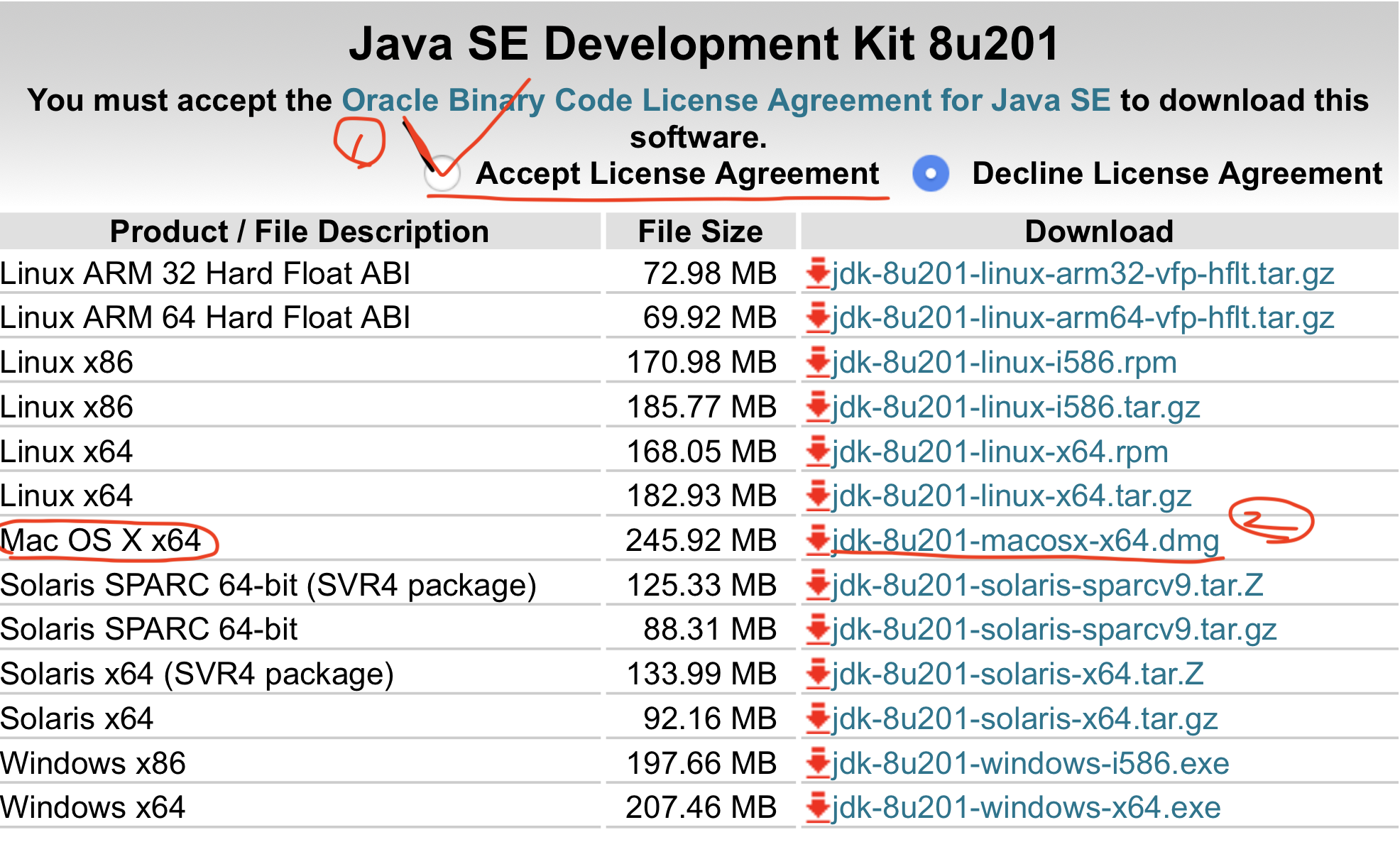Click the 245.92 MB file size cell
The height and width of the screenshot is (842, 1400).
(x=701, y=540)
